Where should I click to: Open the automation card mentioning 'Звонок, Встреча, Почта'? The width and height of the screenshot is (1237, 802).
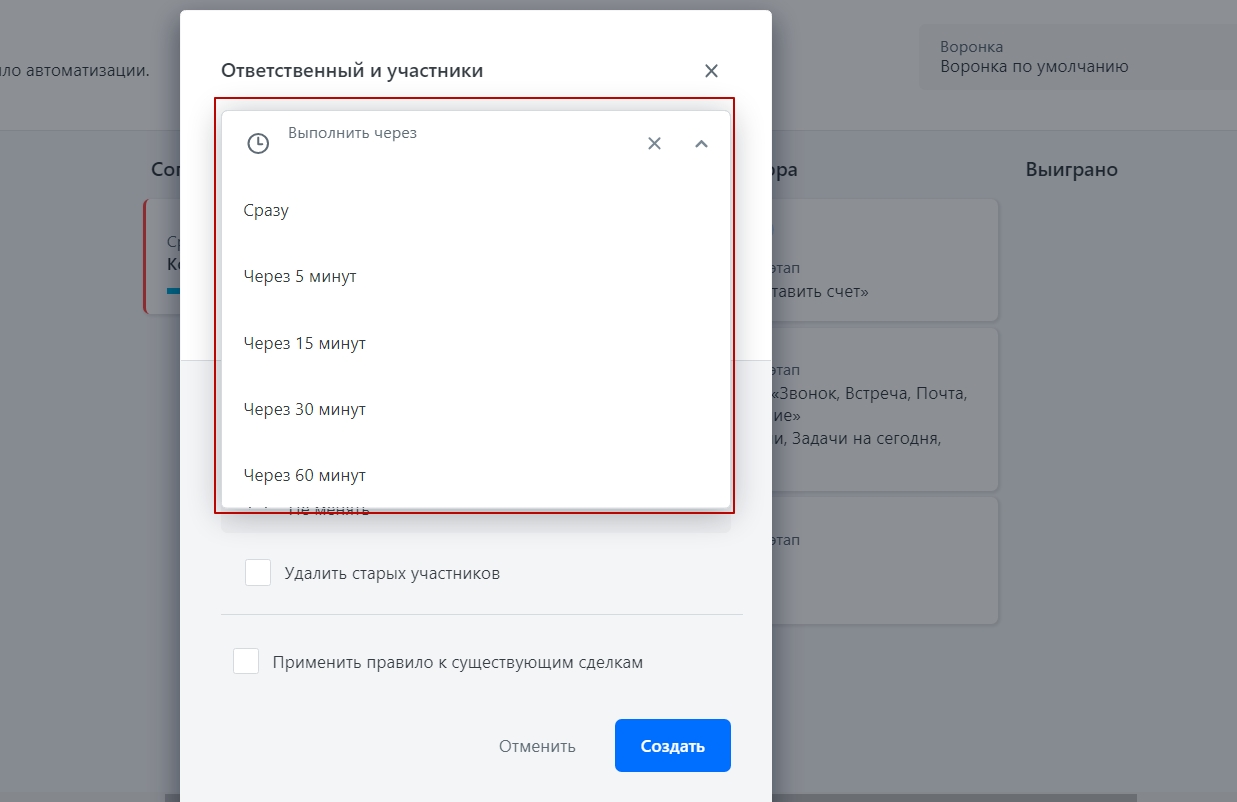coord(885,410)
